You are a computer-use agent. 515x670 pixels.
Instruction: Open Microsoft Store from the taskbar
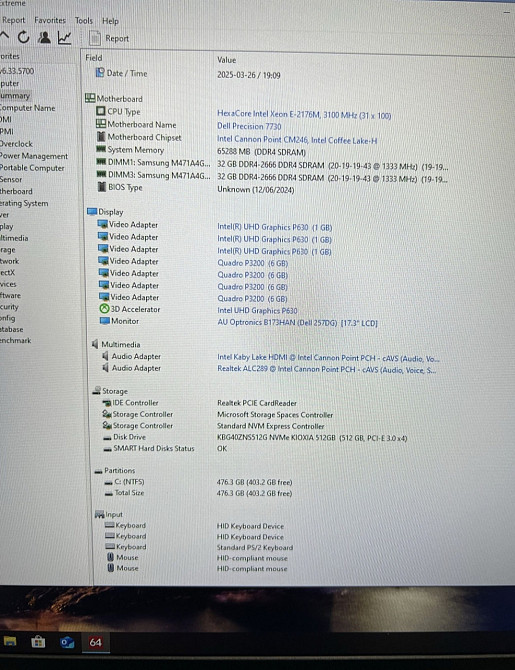[38, 641]
